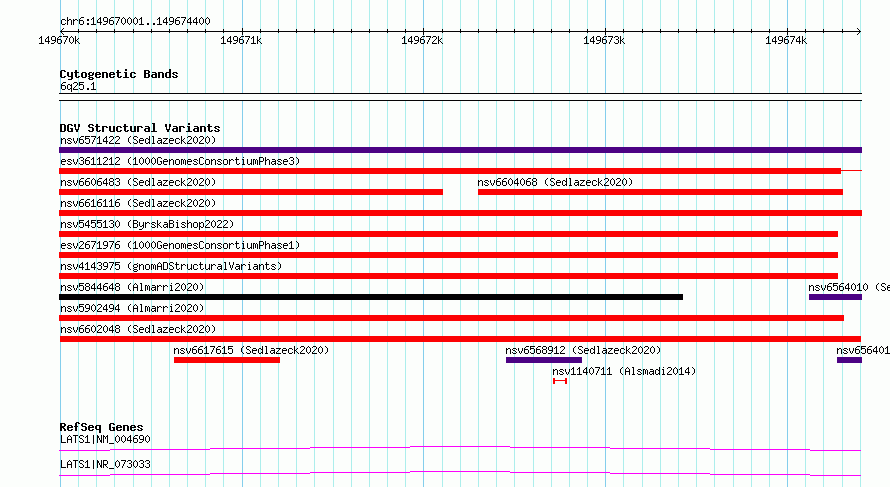The width and height of the screenshot is (890, 487).
Task: Open the LATS1|NR_073033 gene label
Action: point(105,464)
